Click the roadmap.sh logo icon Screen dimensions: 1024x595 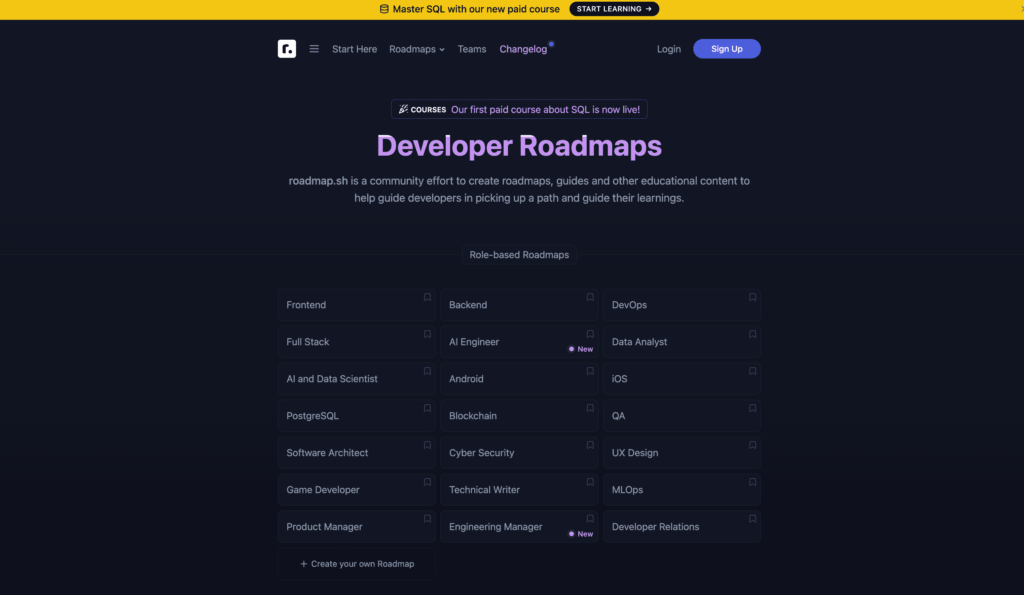(287, 49)
